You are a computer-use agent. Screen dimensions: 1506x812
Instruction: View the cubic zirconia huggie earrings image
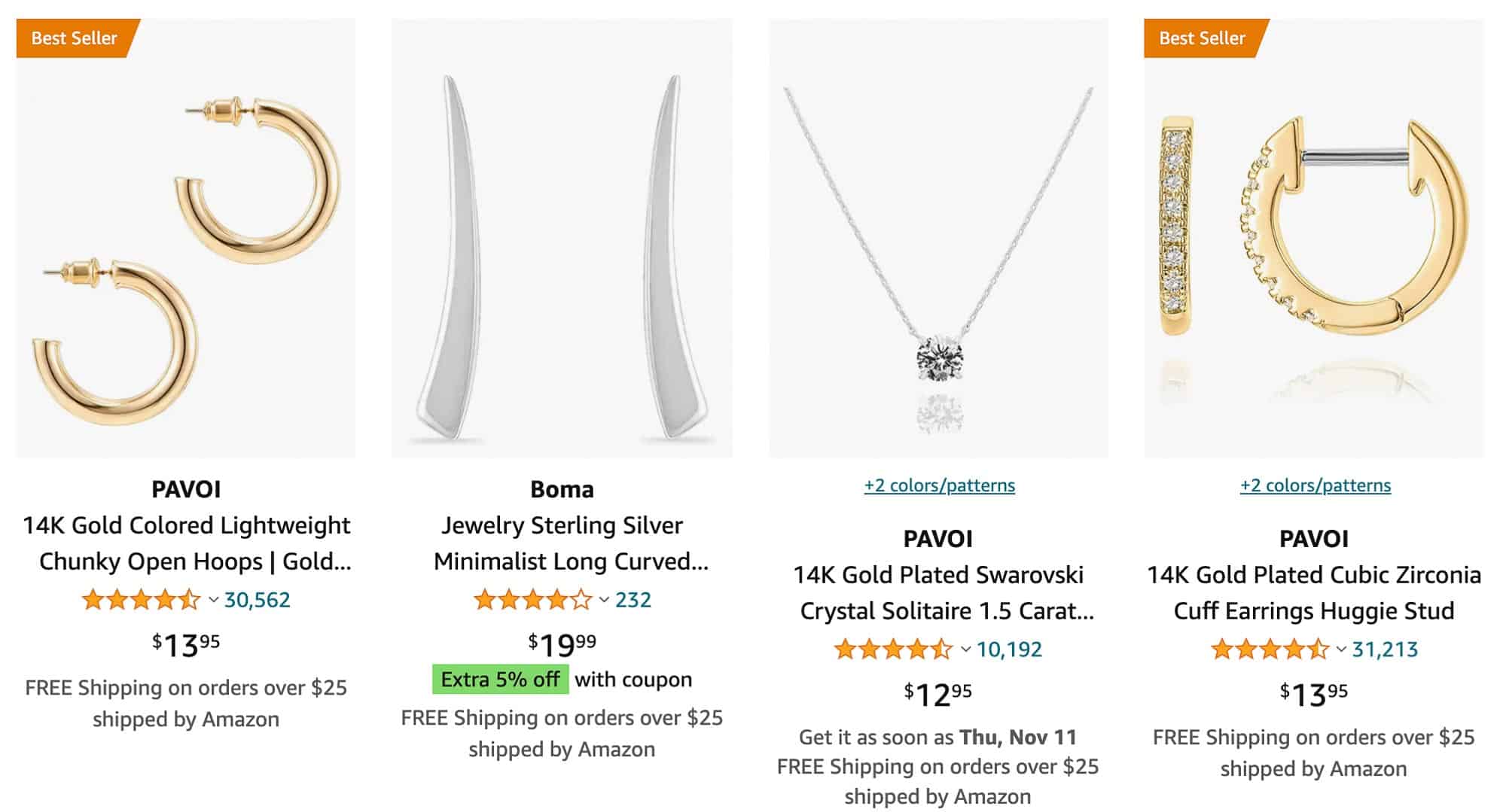[1314, 248]
